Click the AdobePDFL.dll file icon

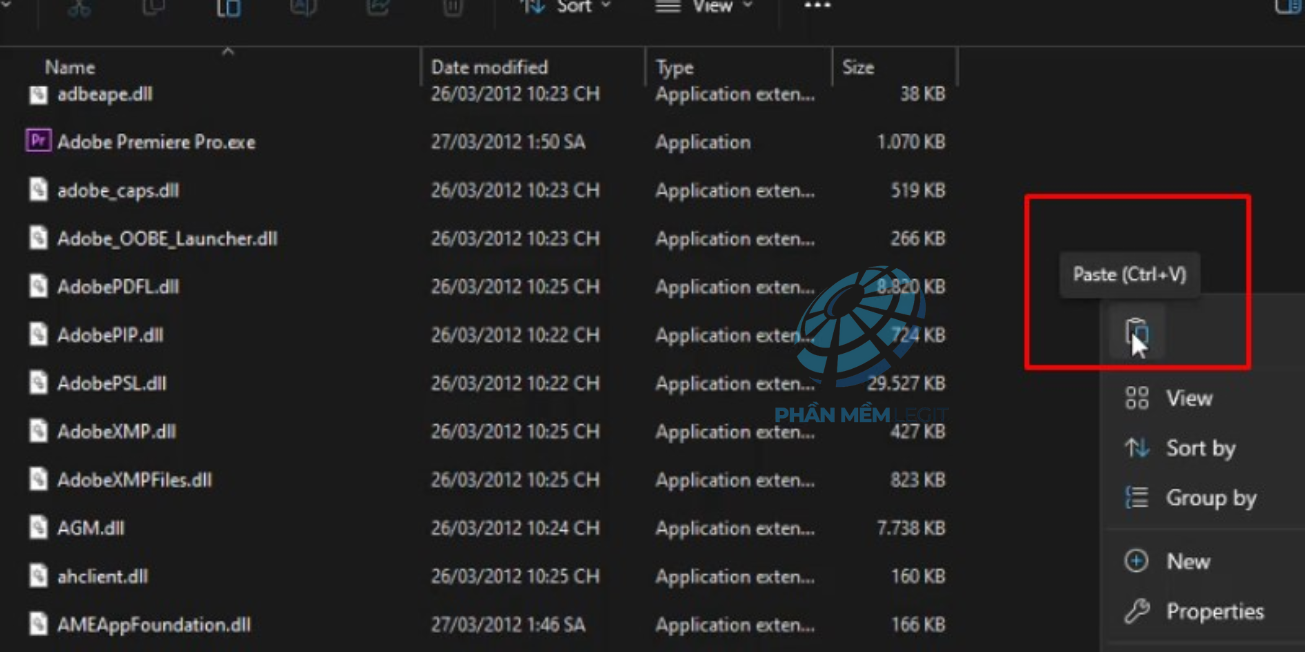tap(38, 286)
